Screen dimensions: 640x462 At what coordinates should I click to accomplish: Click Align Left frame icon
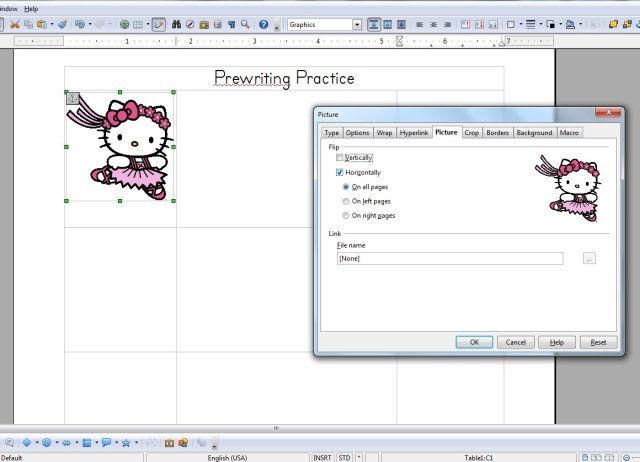click(x=420, y=24)
